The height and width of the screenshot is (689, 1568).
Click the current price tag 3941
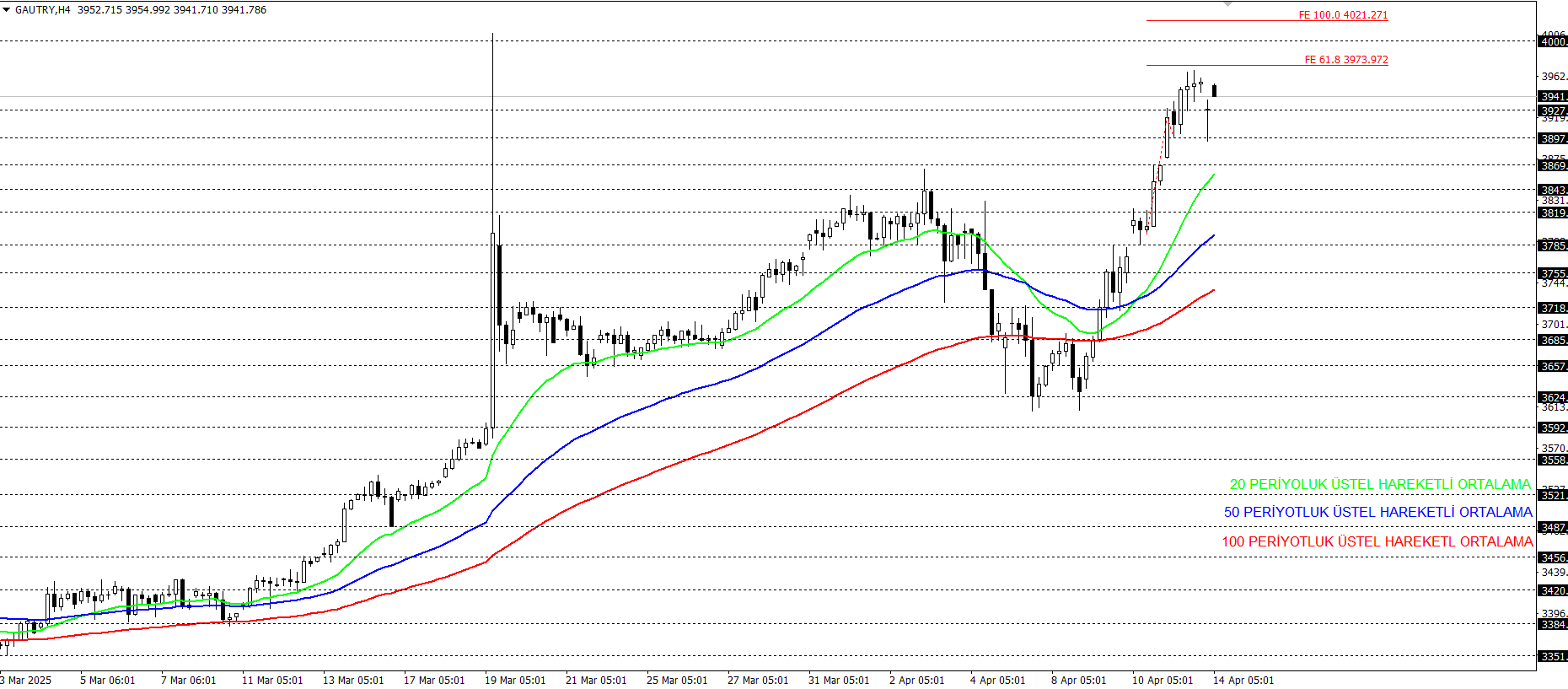coord(1553,96)
